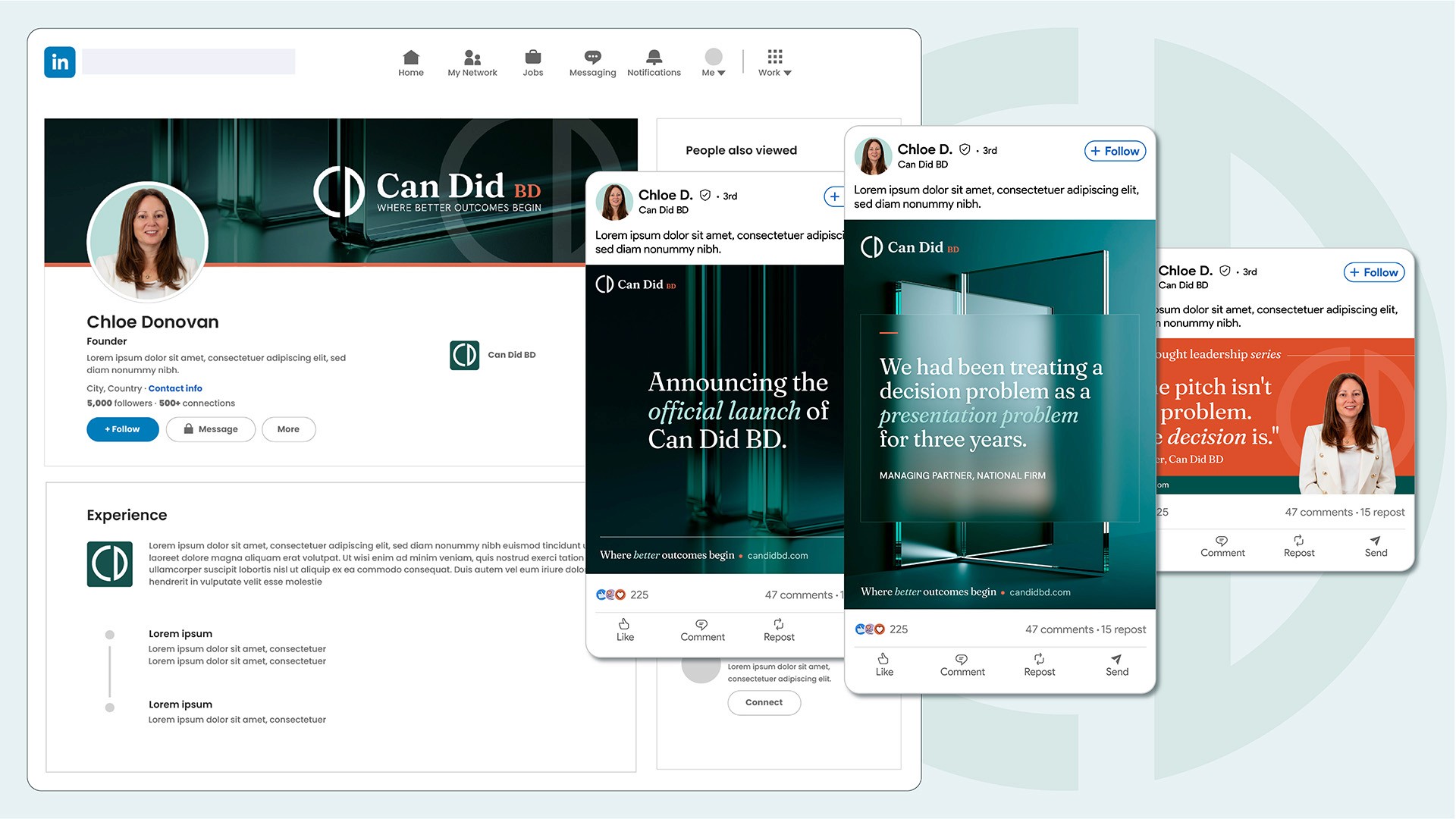Click candidbd.com on the middle quote post
1456x819 pixels.
pos(1040,592)
